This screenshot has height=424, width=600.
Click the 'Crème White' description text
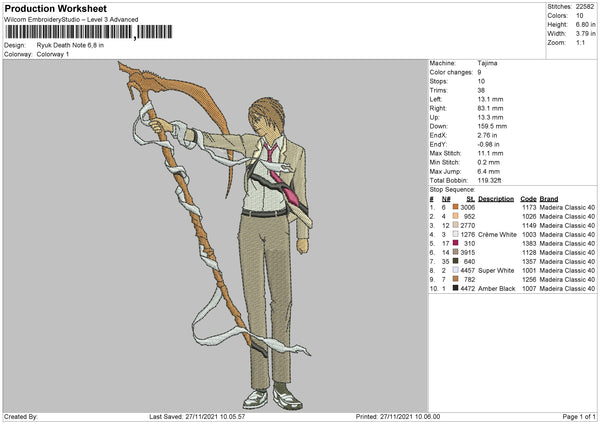497,234
